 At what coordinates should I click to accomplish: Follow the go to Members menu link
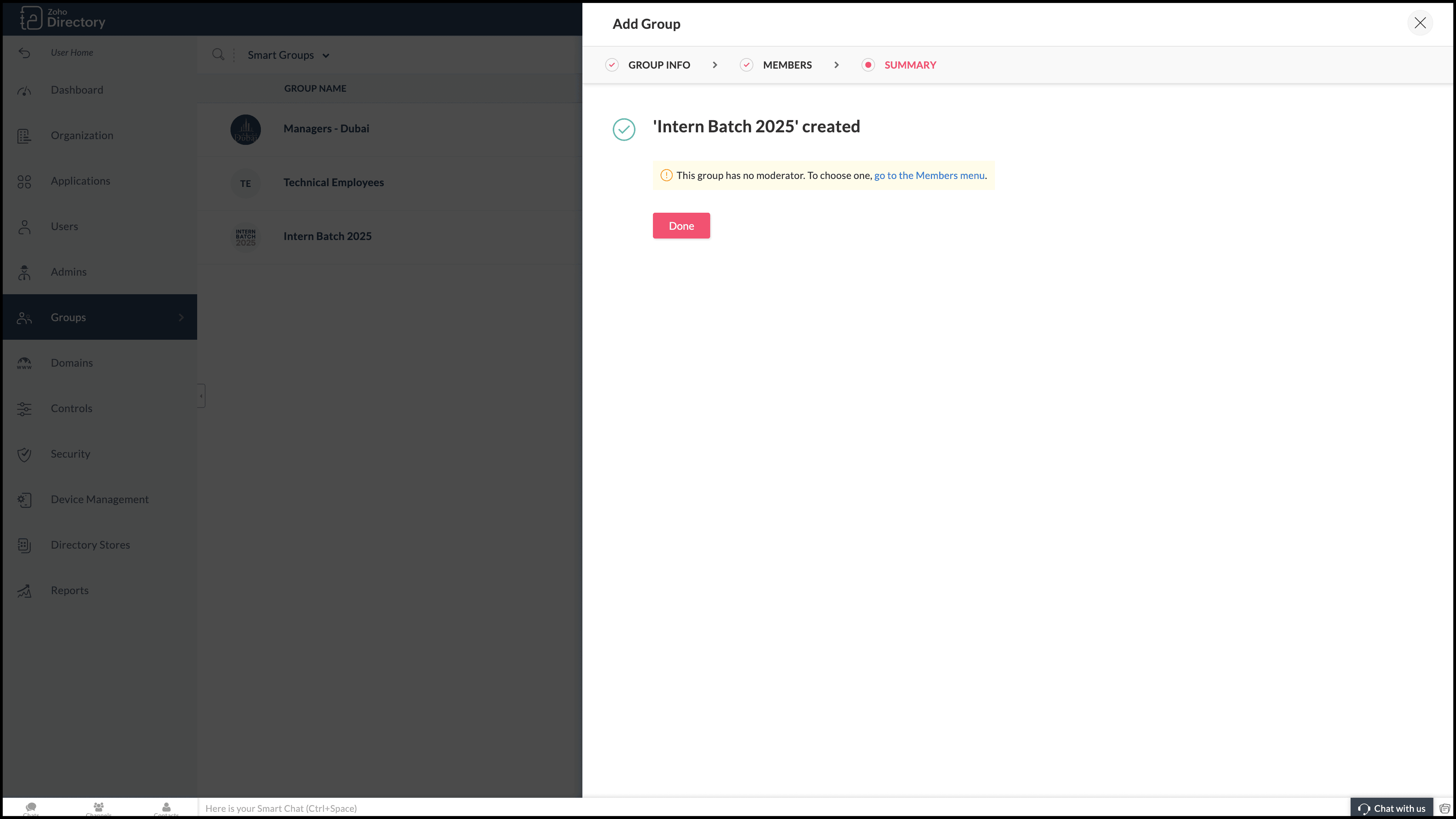[929, 175]
